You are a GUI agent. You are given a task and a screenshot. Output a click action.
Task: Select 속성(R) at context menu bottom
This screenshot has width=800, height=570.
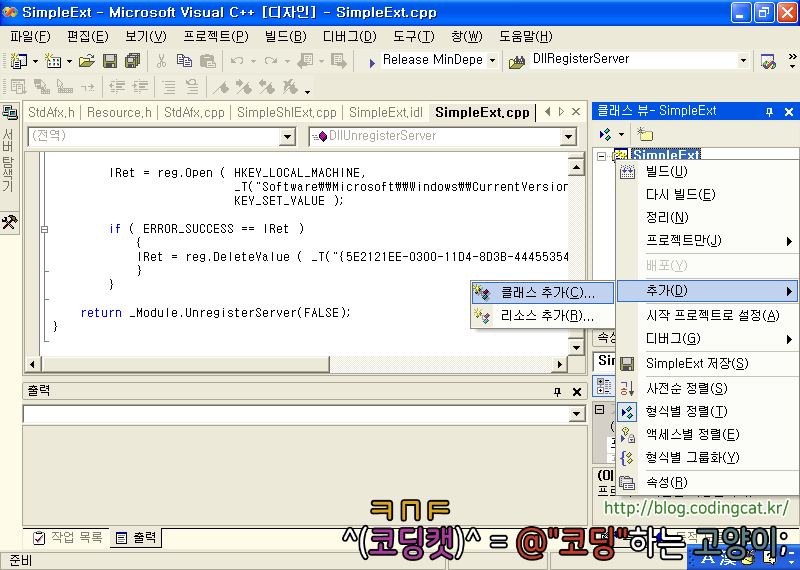point(708,482)
